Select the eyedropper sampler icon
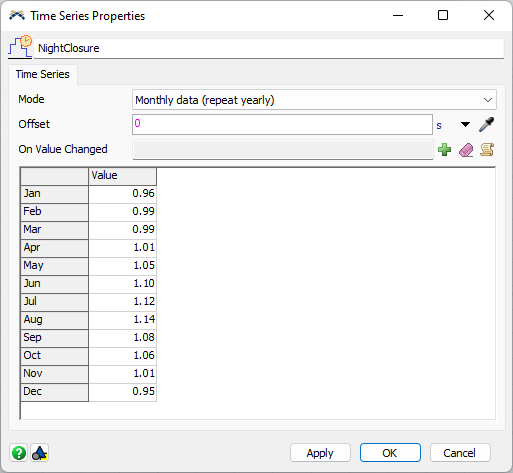This screenshot has height=473, width=513. [486, 124]
